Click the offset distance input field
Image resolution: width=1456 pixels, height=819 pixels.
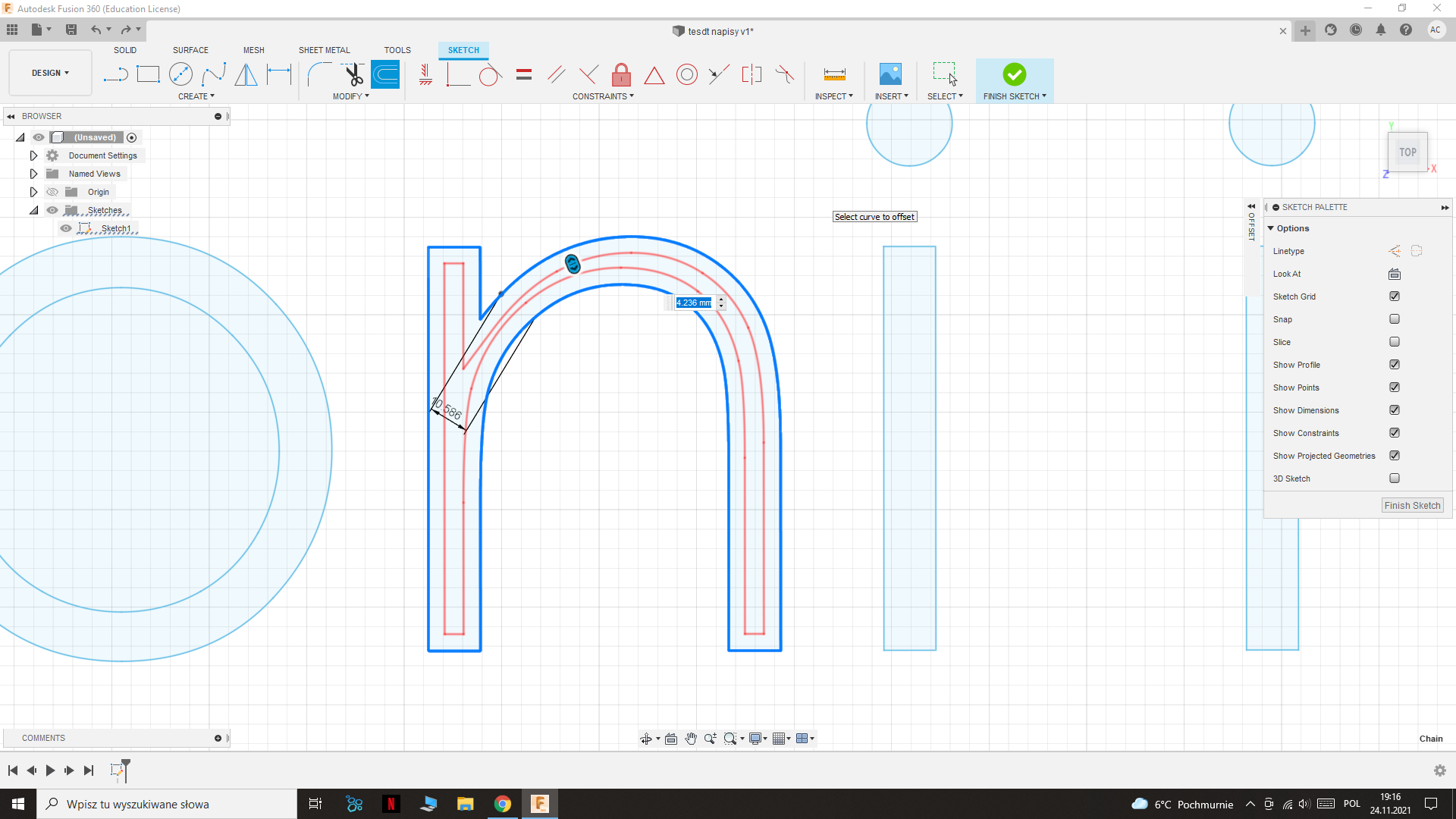(x=695, y=303)
